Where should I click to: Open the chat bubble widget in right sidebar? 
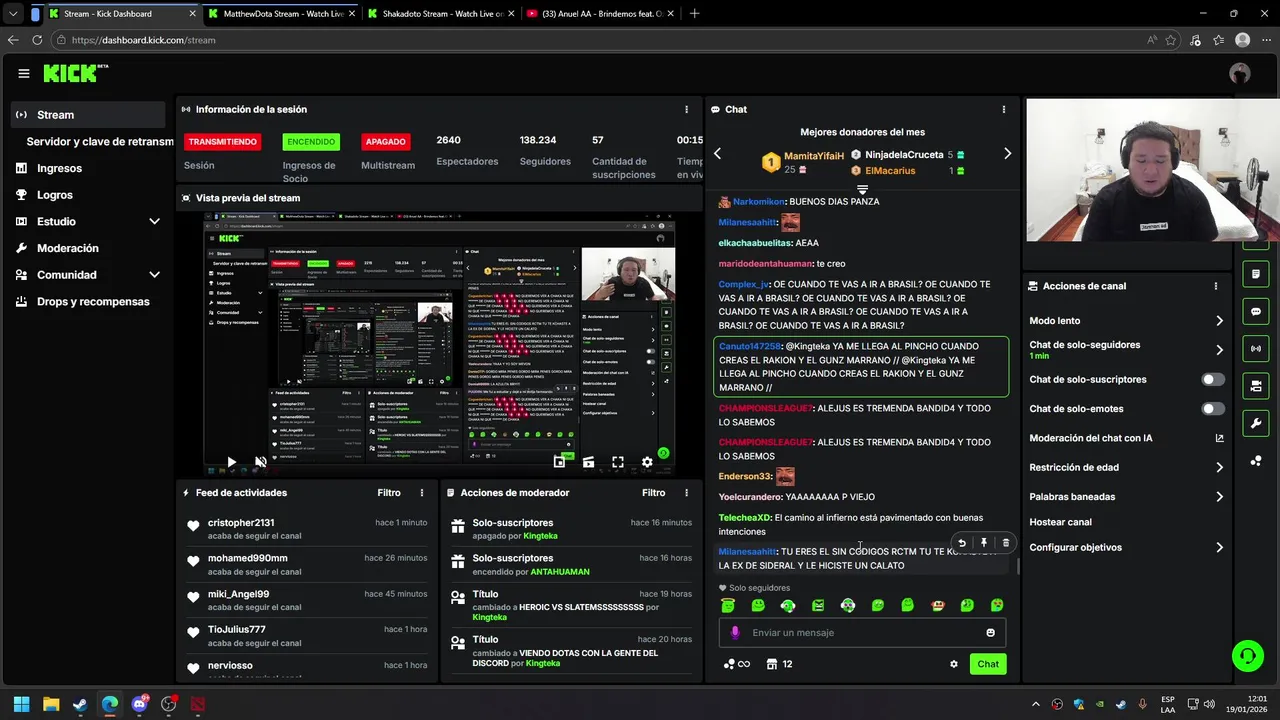(x=1256, y=312)
